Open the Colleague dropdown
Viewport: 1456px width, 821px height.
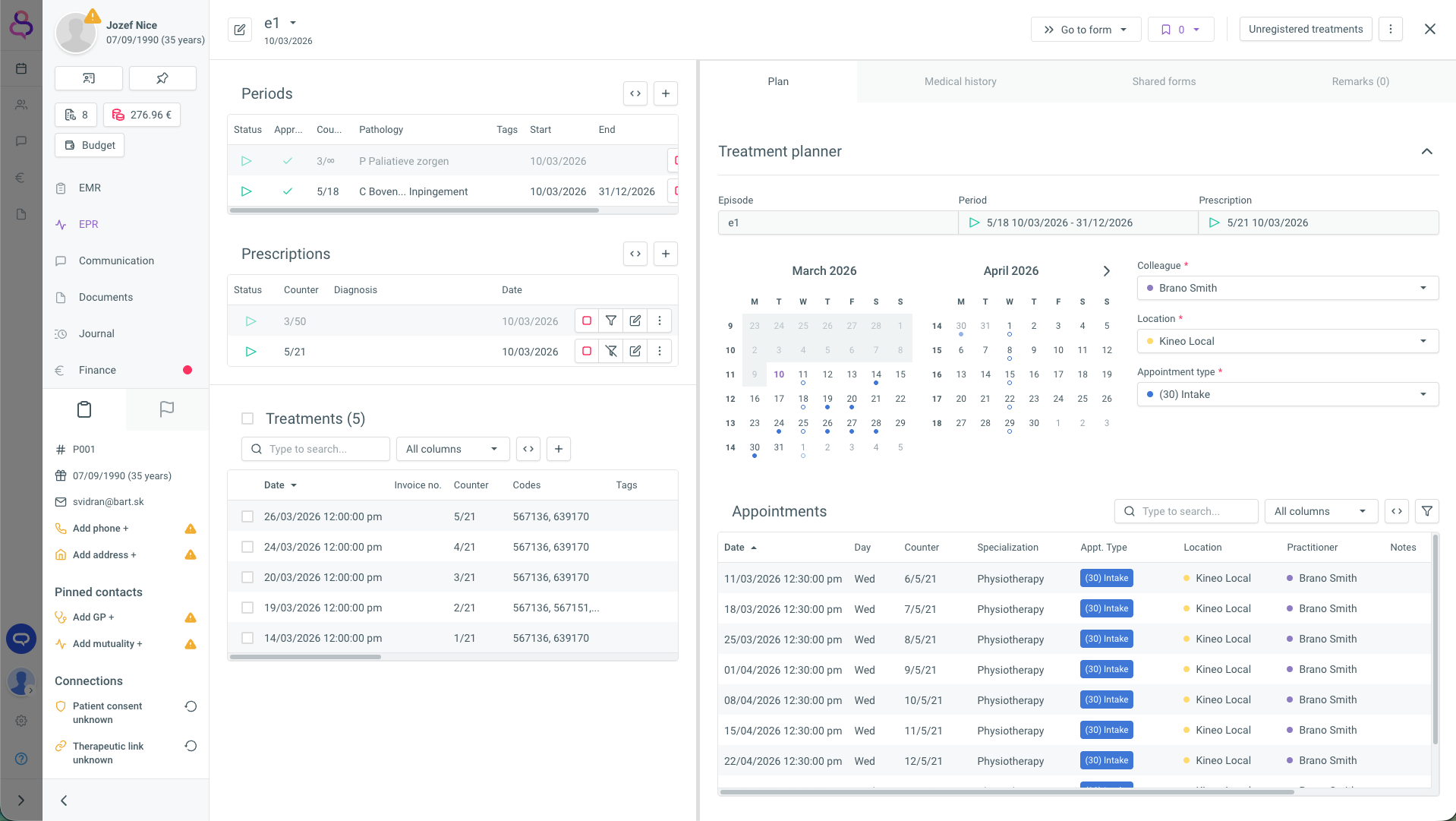pos(1287,288)
